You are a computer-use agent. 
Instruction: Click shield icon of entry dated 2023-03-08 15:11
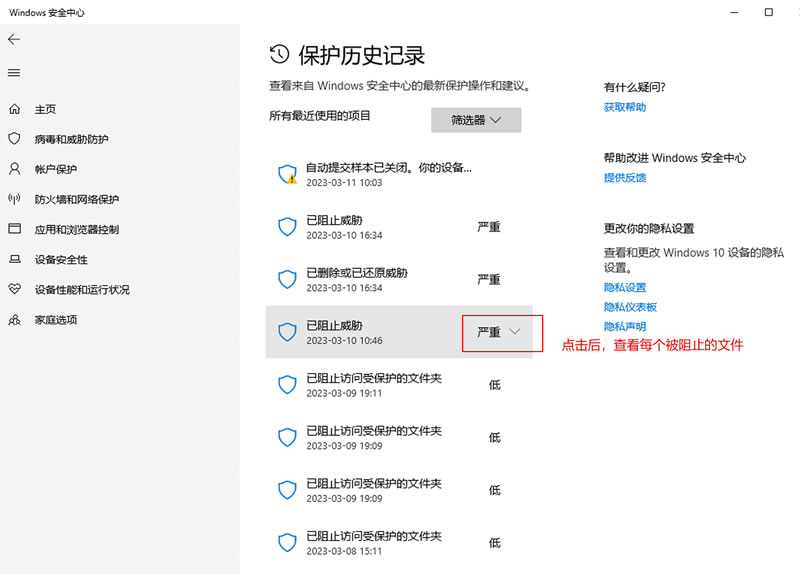click(287, 542)
